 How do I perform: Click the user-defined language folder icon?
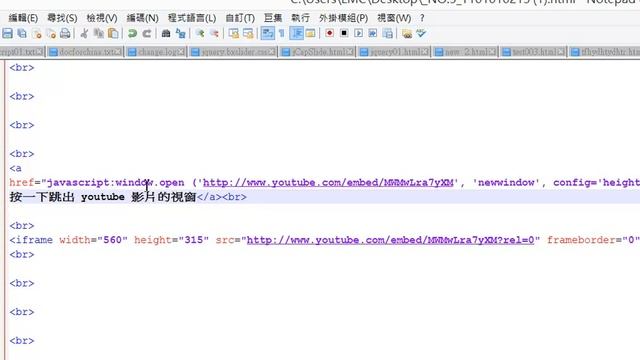pyautogui.click(x=311, y=33)
